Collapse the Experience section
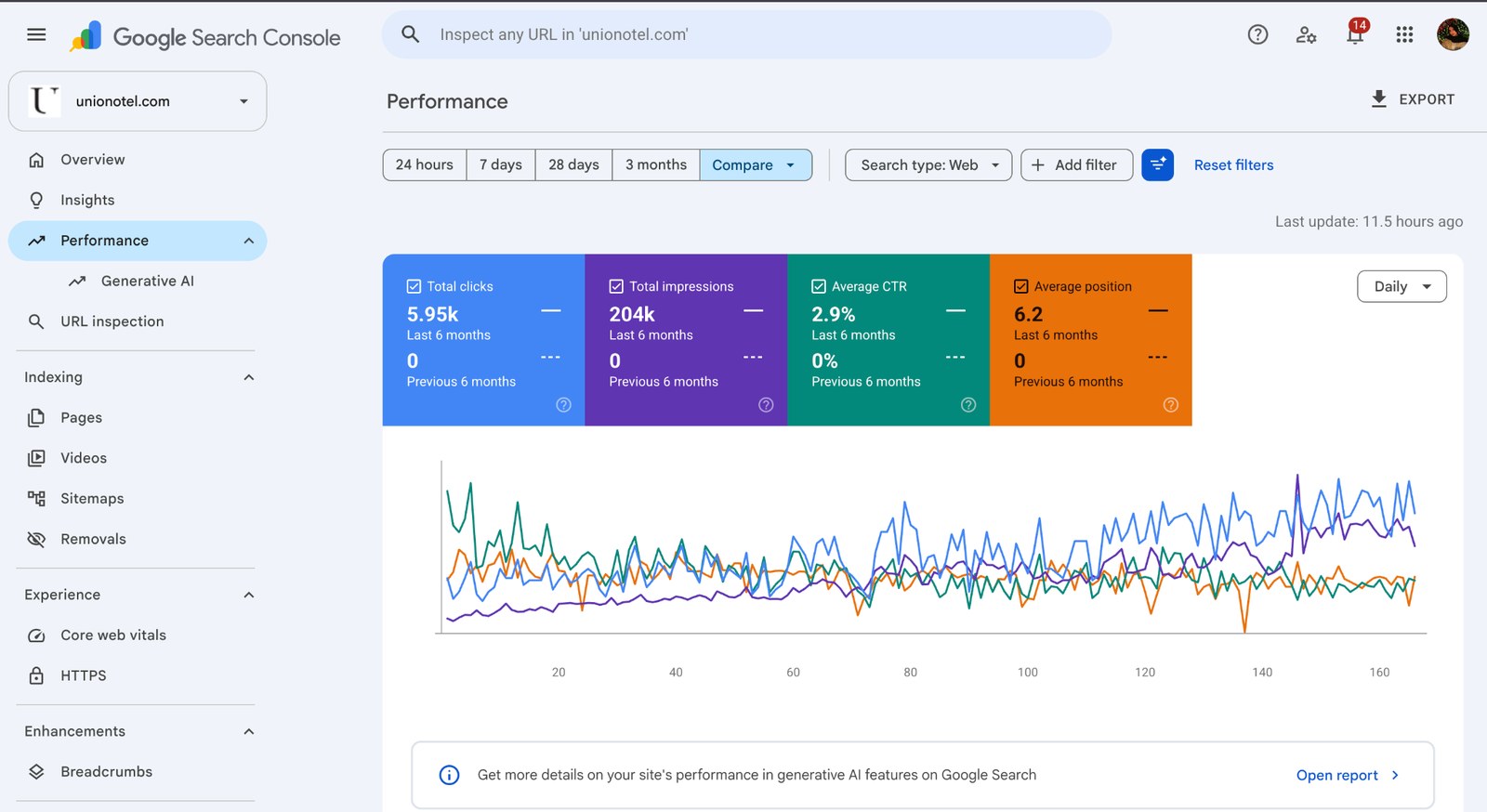The height and width of the screenshot is (812, 1487). tap(248, 595)
